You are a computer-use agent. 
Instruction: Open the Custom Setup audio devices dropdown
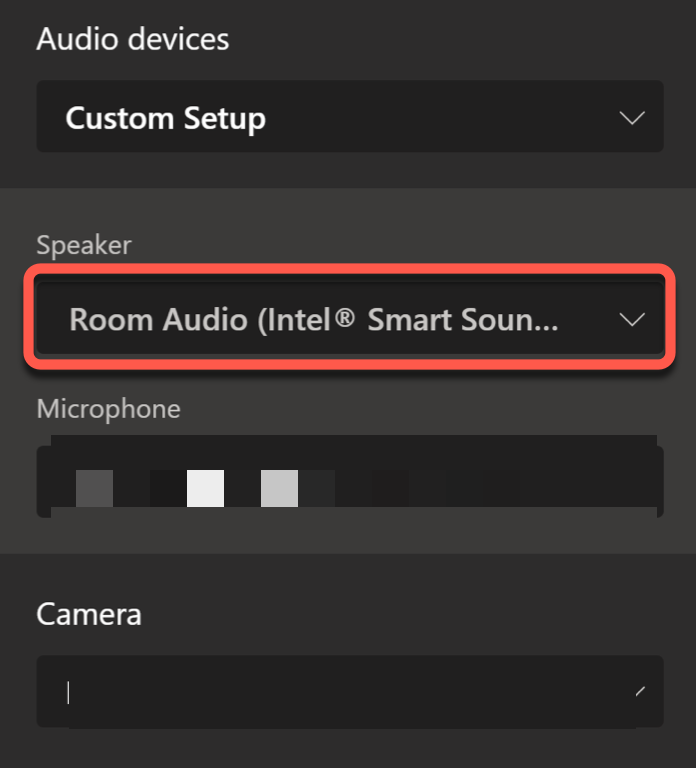pyautogui.click(x=350, y=117)
